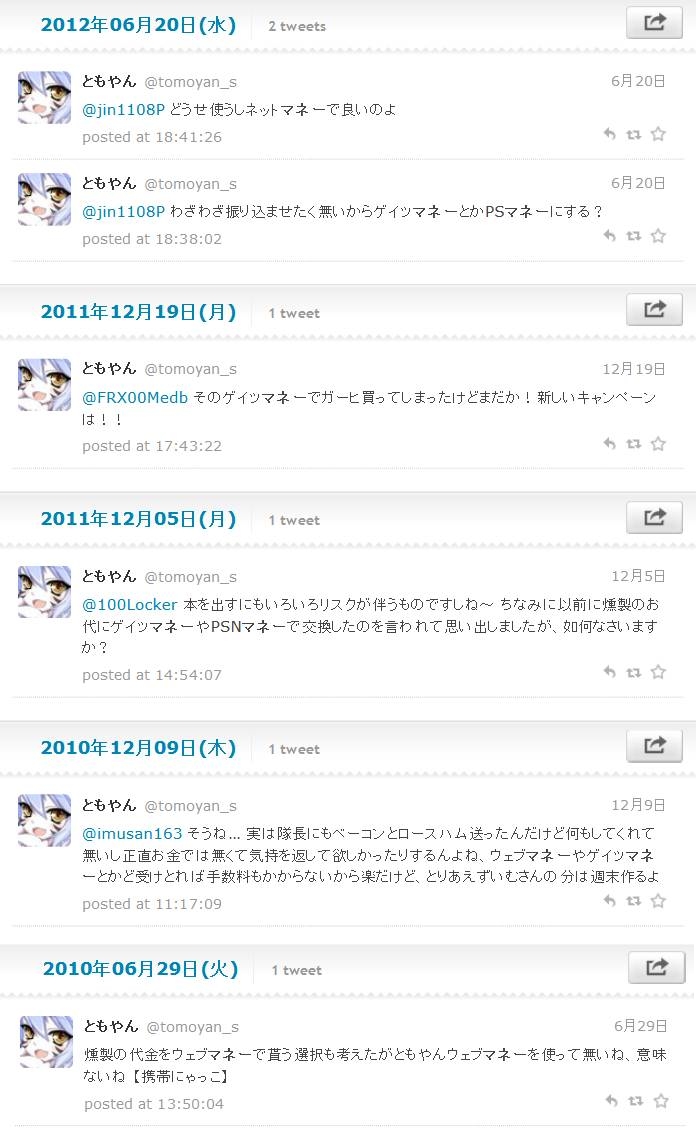Open the @imusan163 mention link
696x1138 pixels.
tap(132, 833)
